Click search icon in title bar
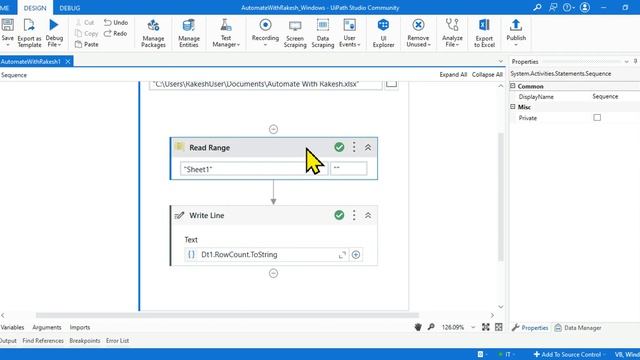The width and height of the screenshot is (640, 360). (x=537, y=7)
